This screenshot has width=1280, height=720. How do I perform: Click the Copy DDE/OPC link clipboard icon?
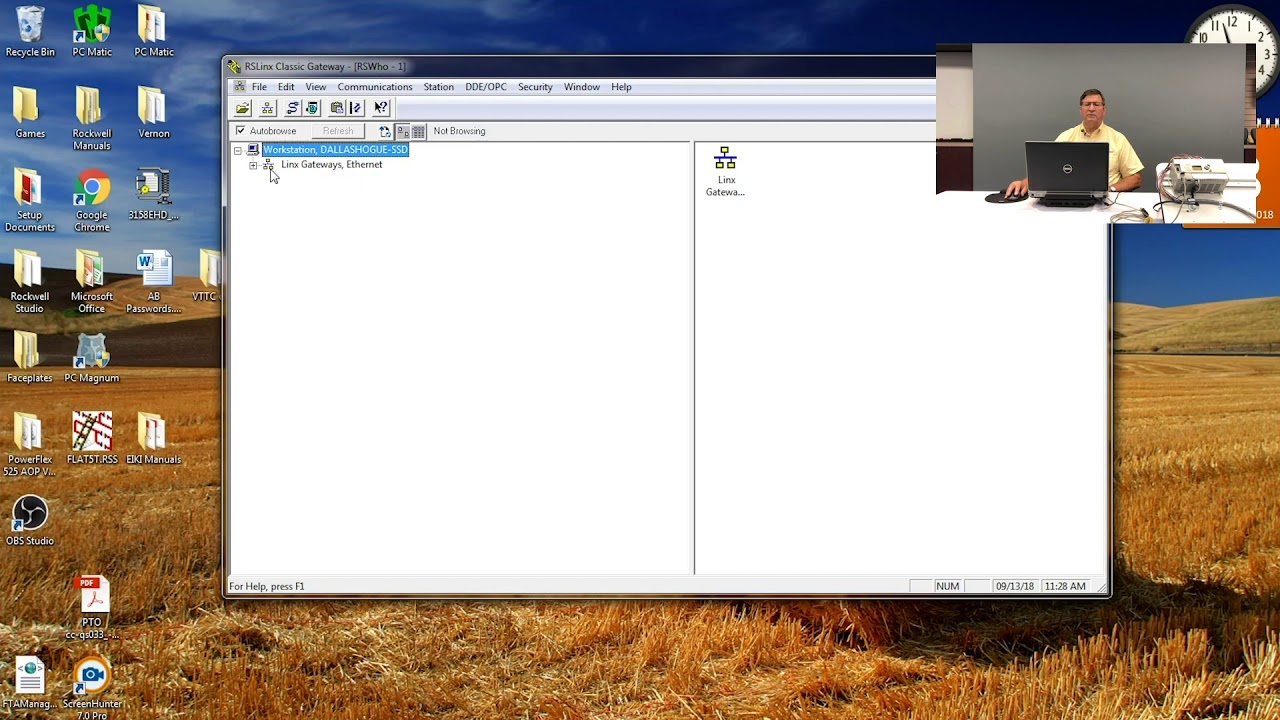[337, 108]
